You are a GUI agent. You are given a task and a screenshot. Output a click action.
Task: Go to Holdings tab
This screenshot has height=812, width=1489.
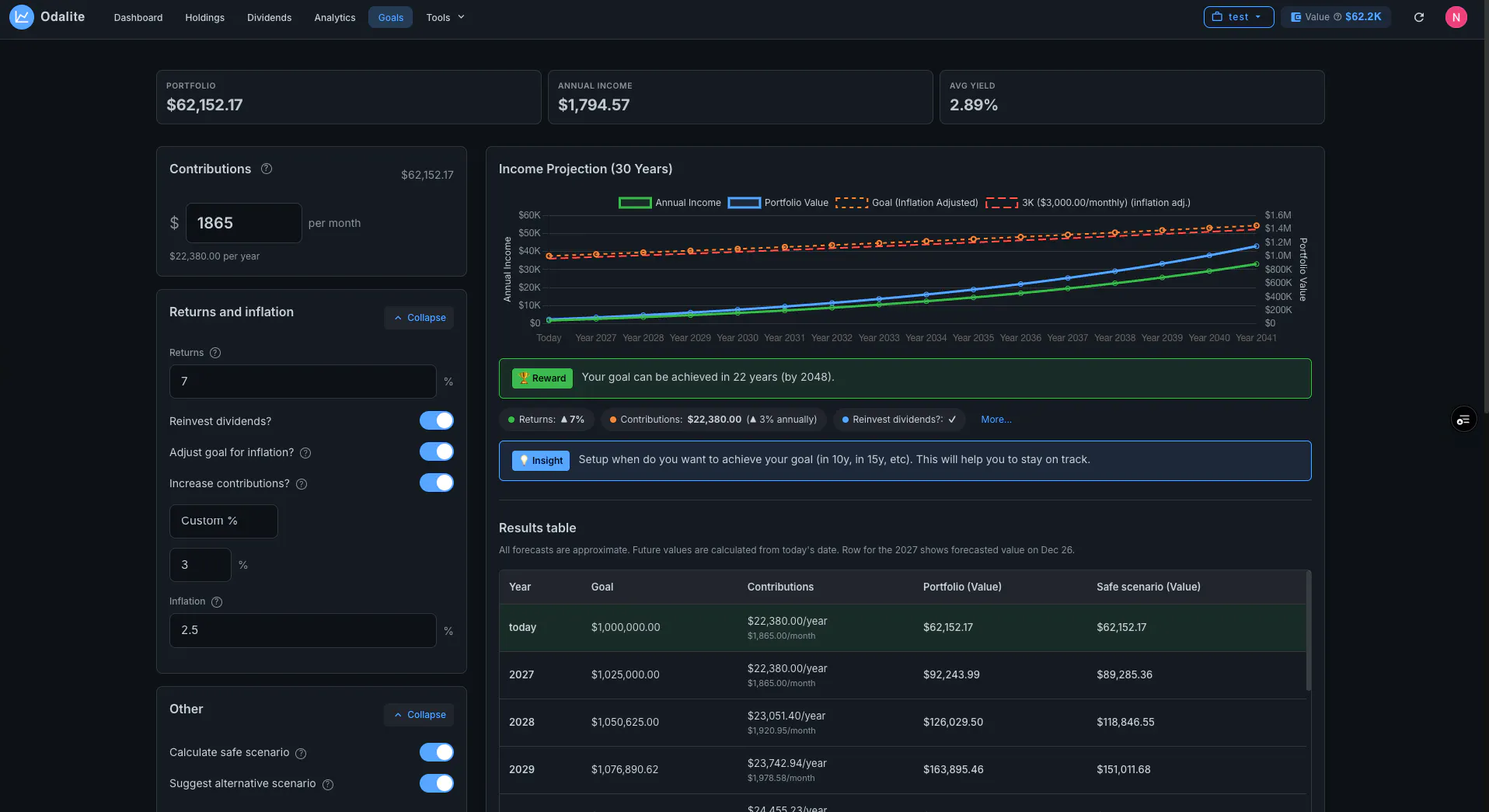[x=205, y=17]
